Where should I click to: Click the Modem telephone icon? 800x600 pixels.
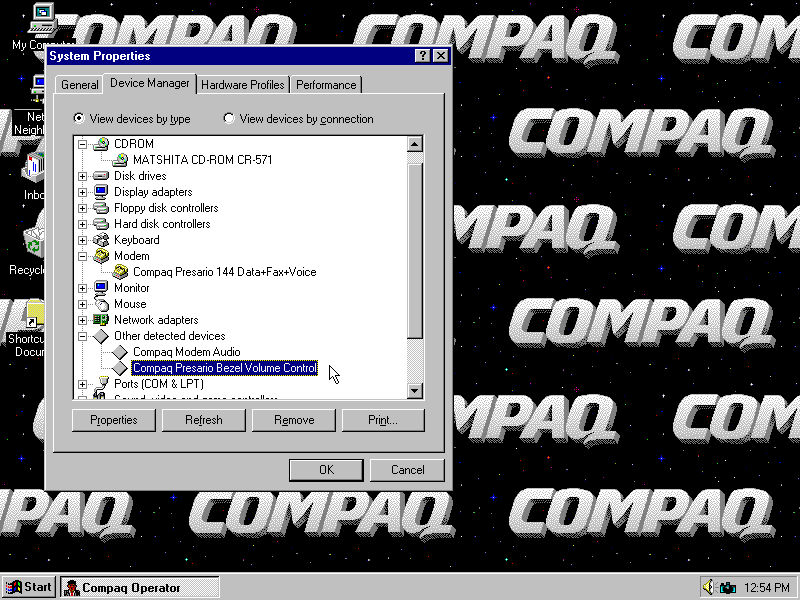coord(101,256)
